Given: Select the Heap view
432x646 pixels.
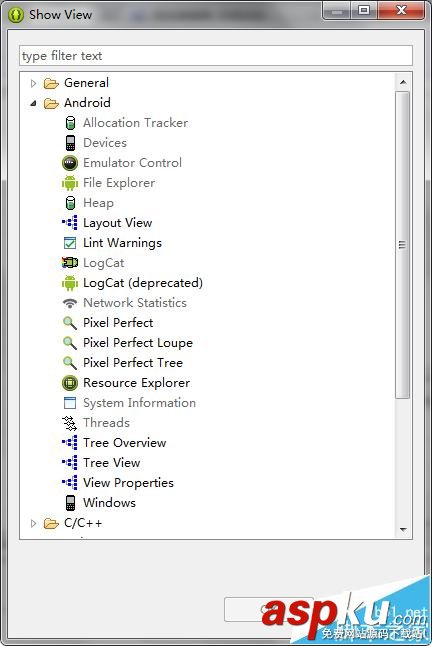Looking at the screenshot, I should pos(98,203).
